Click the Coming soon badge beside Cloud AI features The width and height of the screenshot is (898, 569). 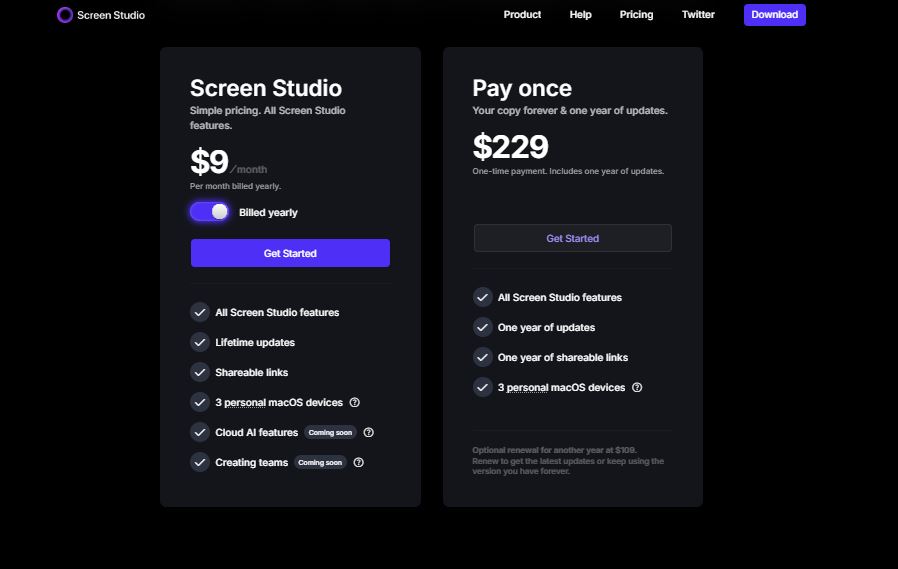click(330, 433)
